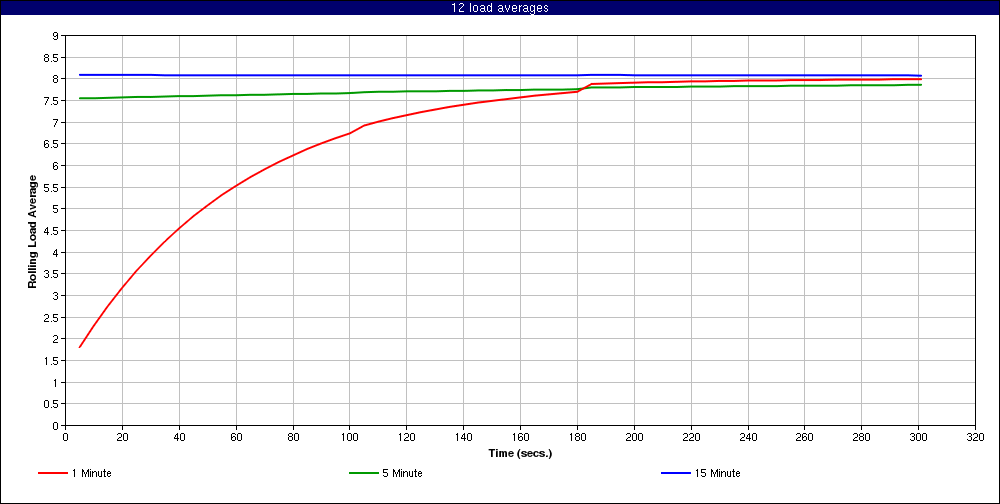
Task: Click the red 1 Minute legend line swatch
Action: [53, 473]
